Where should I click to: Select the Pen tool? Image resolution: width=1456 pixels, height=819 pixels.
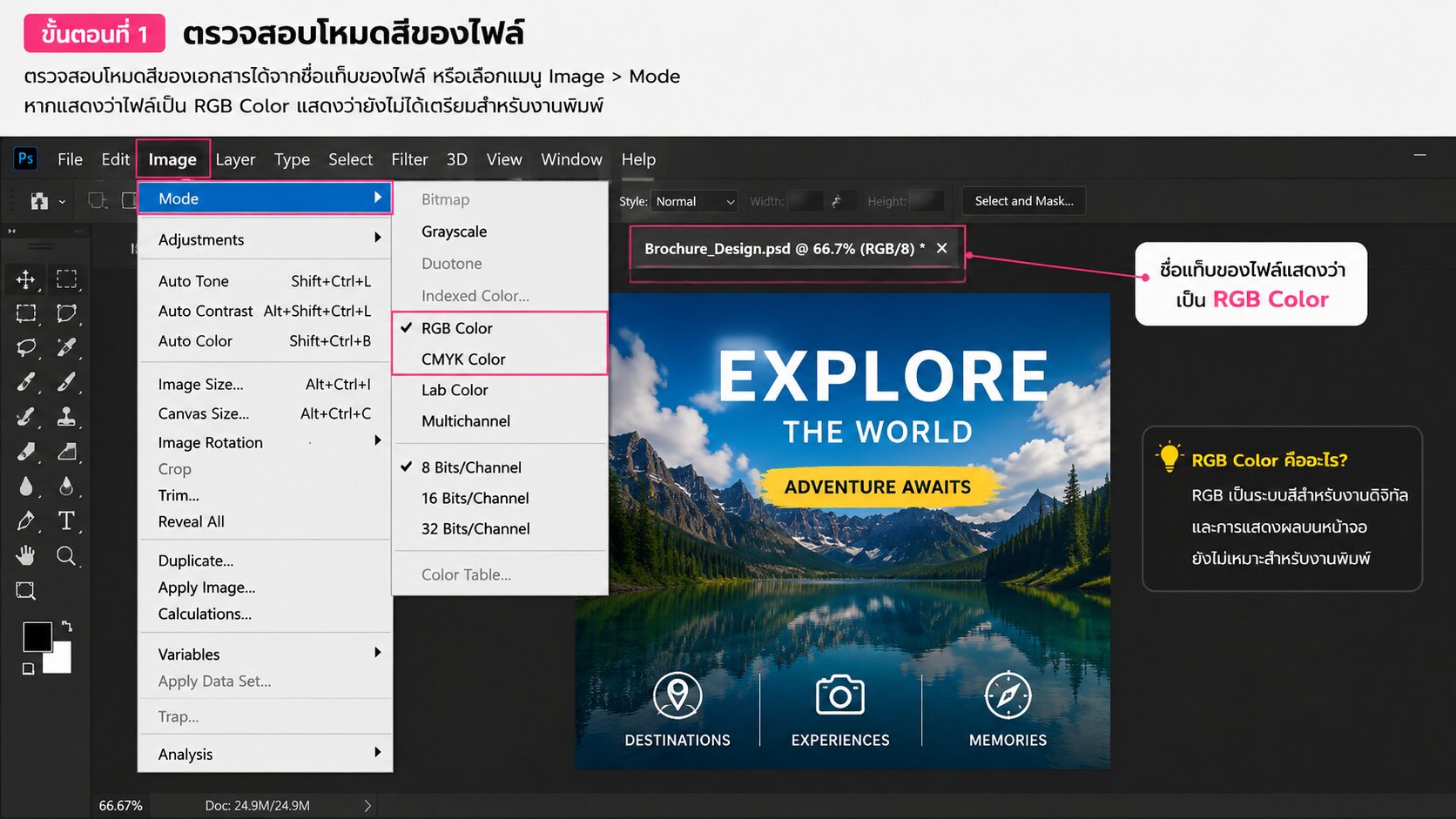pos(25,521)
